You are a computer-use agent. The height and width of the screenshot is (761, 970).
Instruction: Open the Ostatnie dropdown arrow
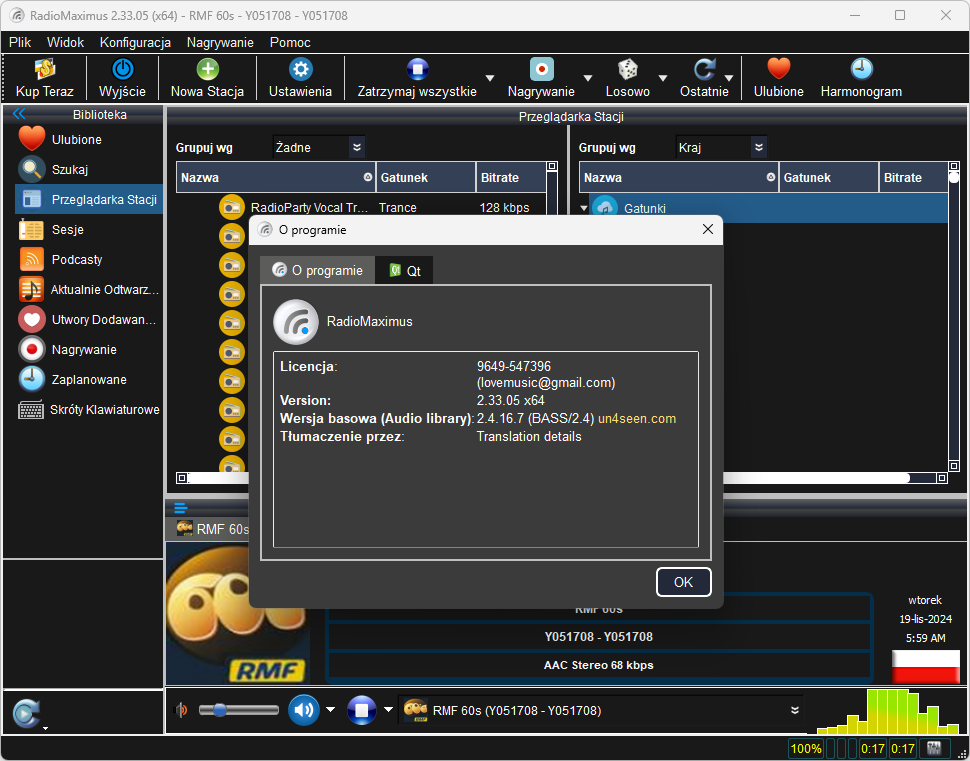coord(729,78)
